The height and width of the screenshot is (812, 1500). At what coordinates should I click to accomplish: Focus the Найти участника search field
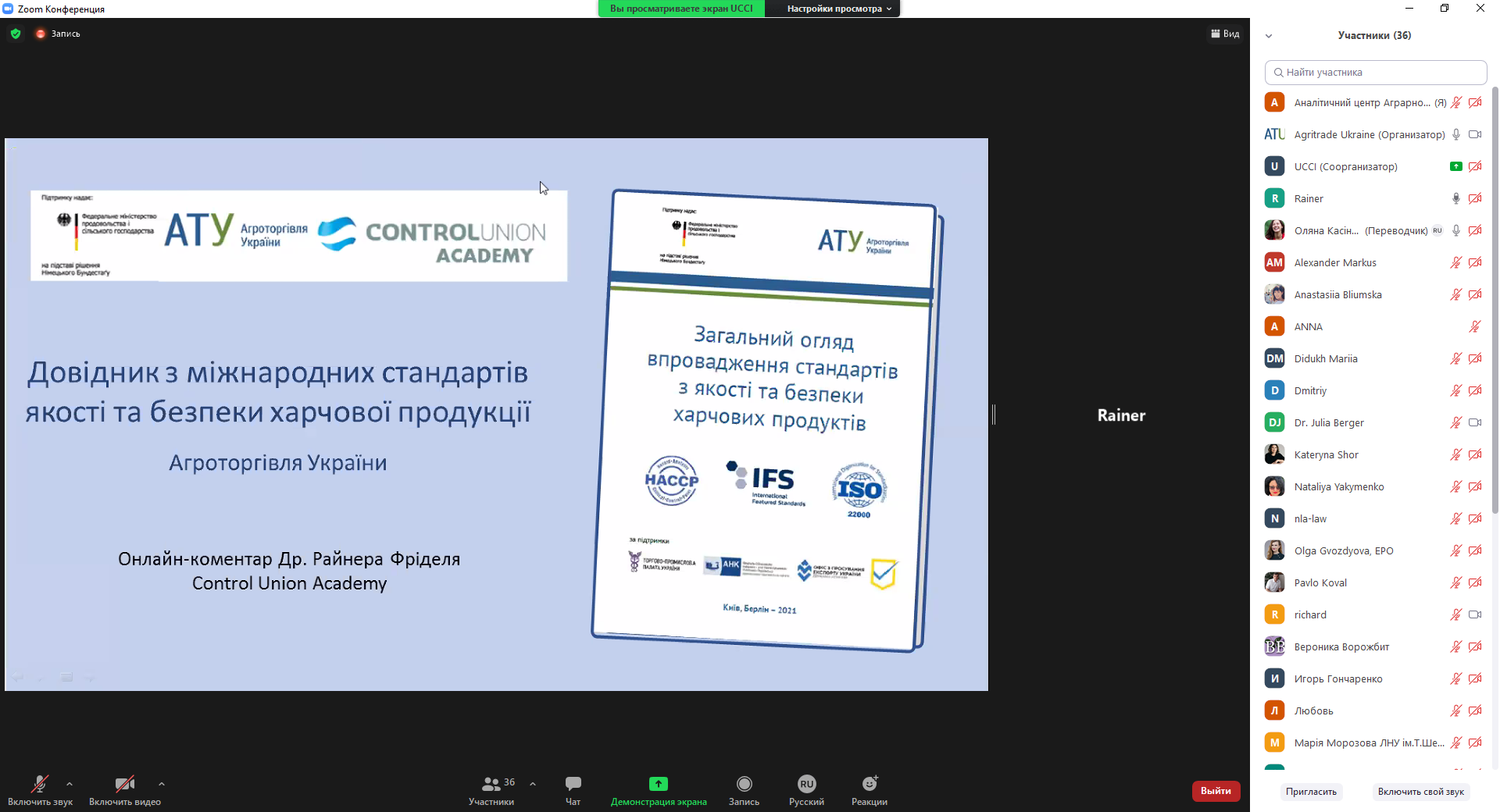[x=1375, y=72]
